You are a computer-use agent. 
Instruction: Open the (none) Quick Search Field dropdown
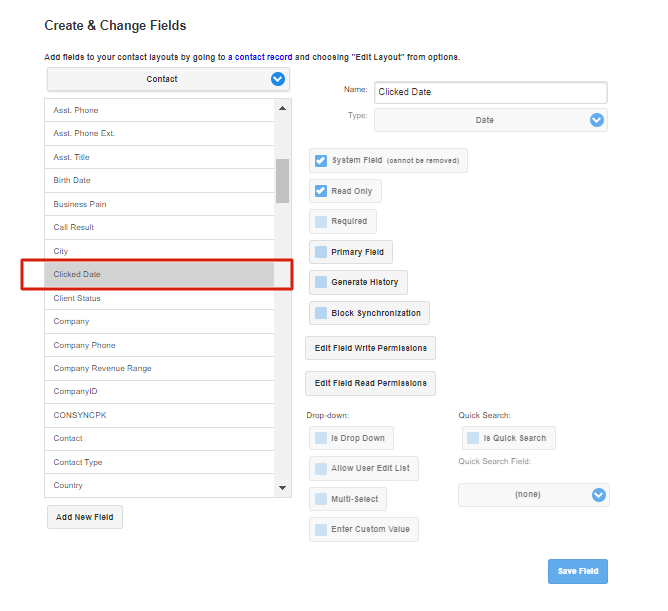(534, 495)
